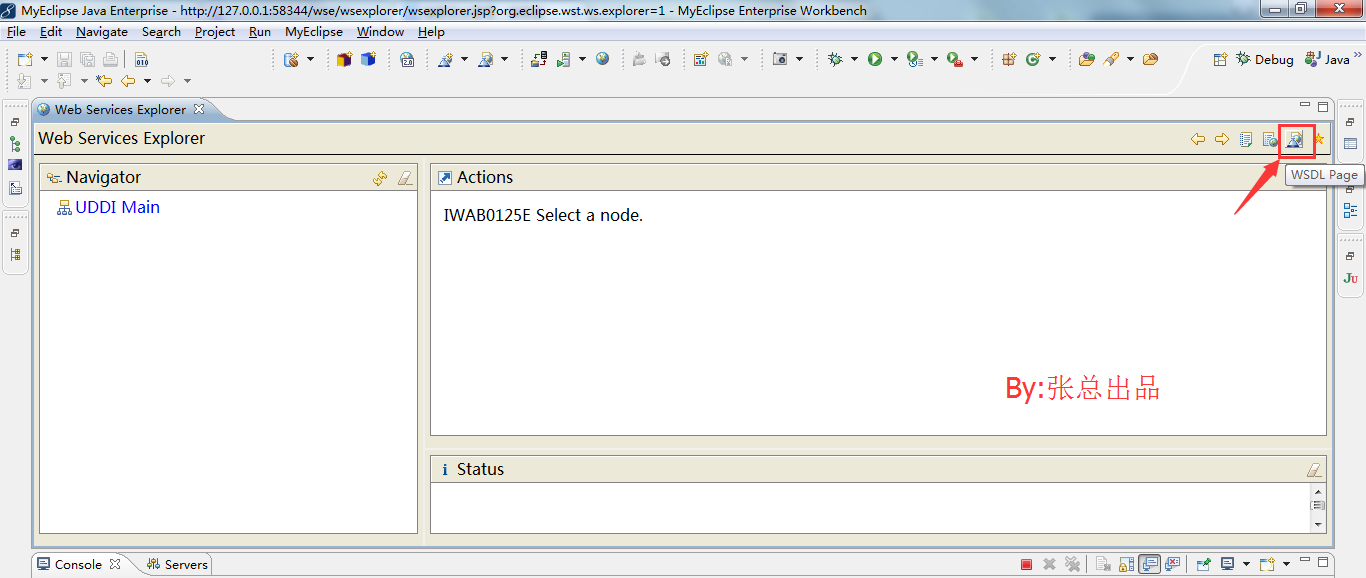Open the Edit menu
This screenshot has width=1366, height=578.
pyautogui.click(x=51, y=32)
